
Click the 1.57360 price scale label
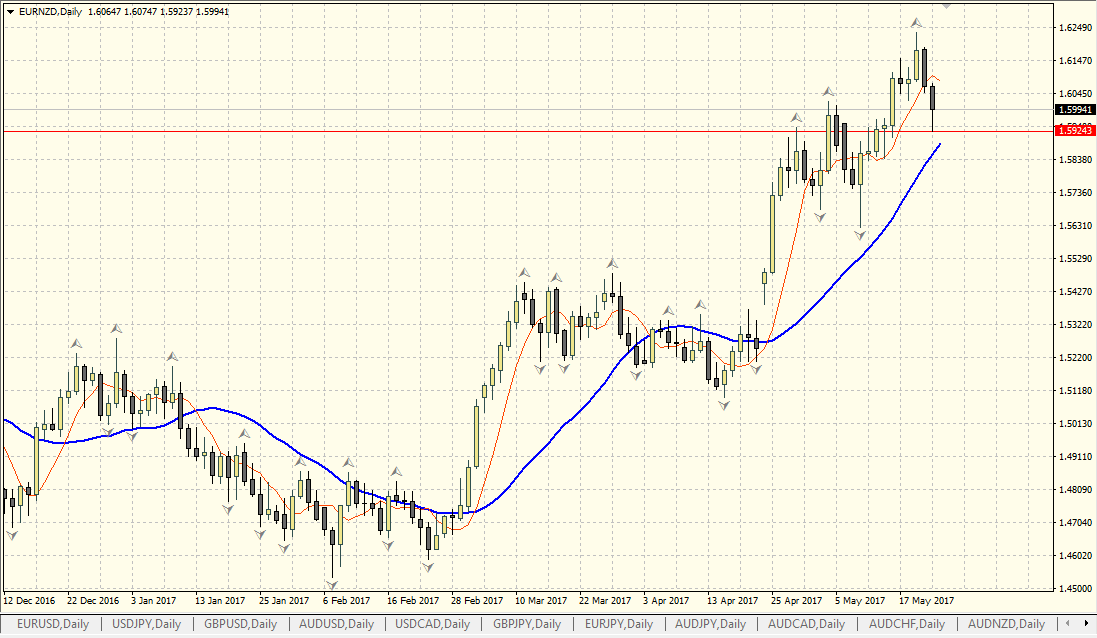point(1075,192)
